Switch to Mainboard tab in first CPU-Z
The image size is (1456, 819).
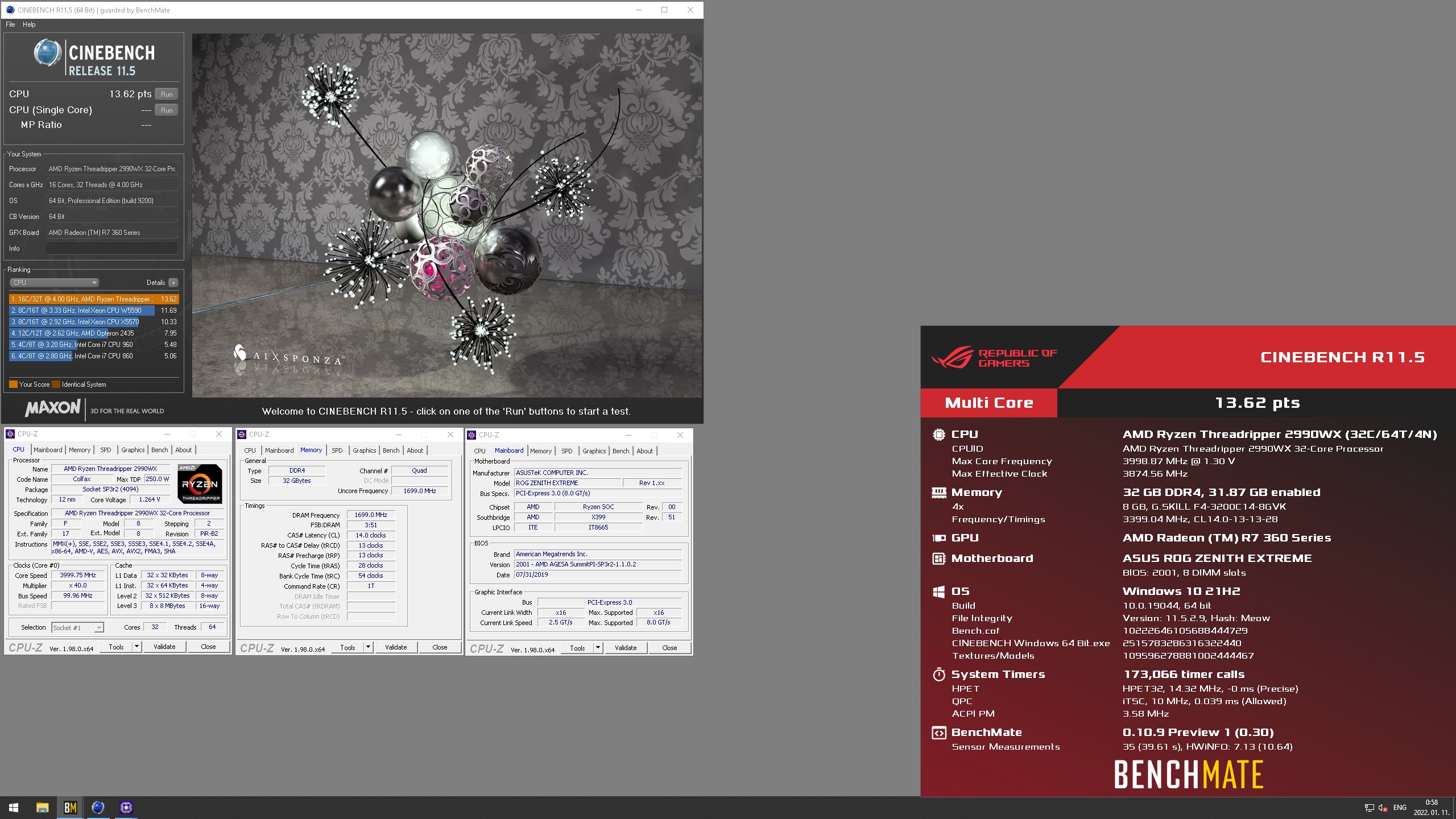pos(48,450)
